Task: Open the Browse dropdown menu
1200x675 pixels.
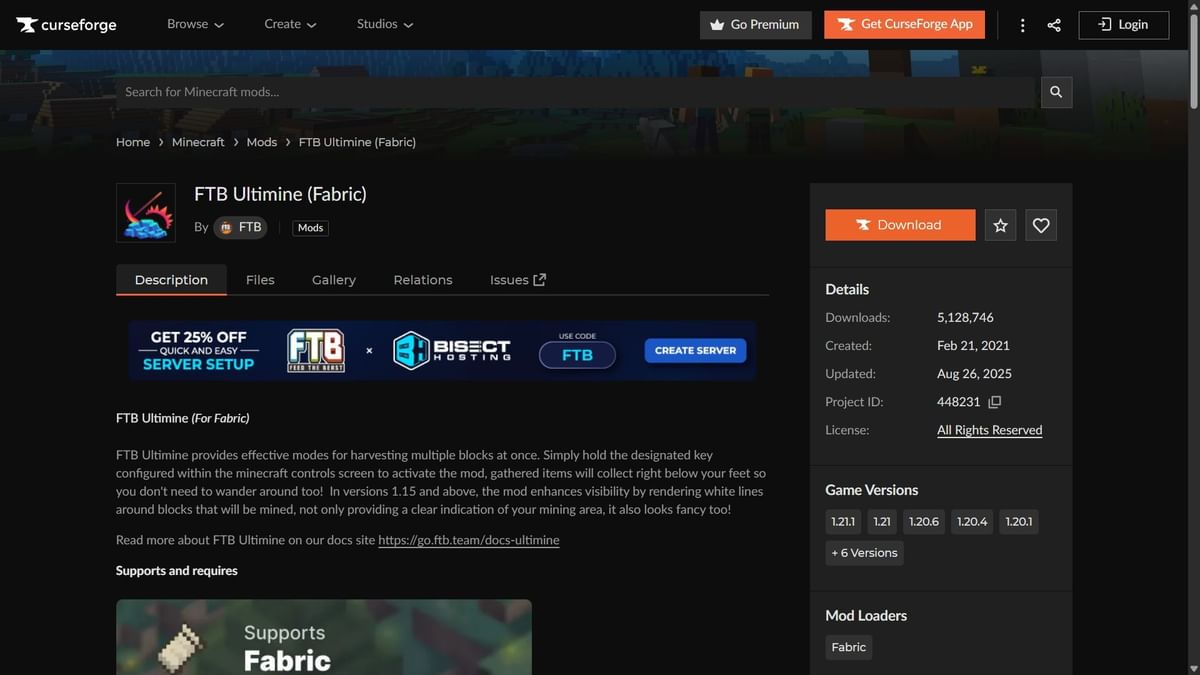Action: [x=195, y=24]
